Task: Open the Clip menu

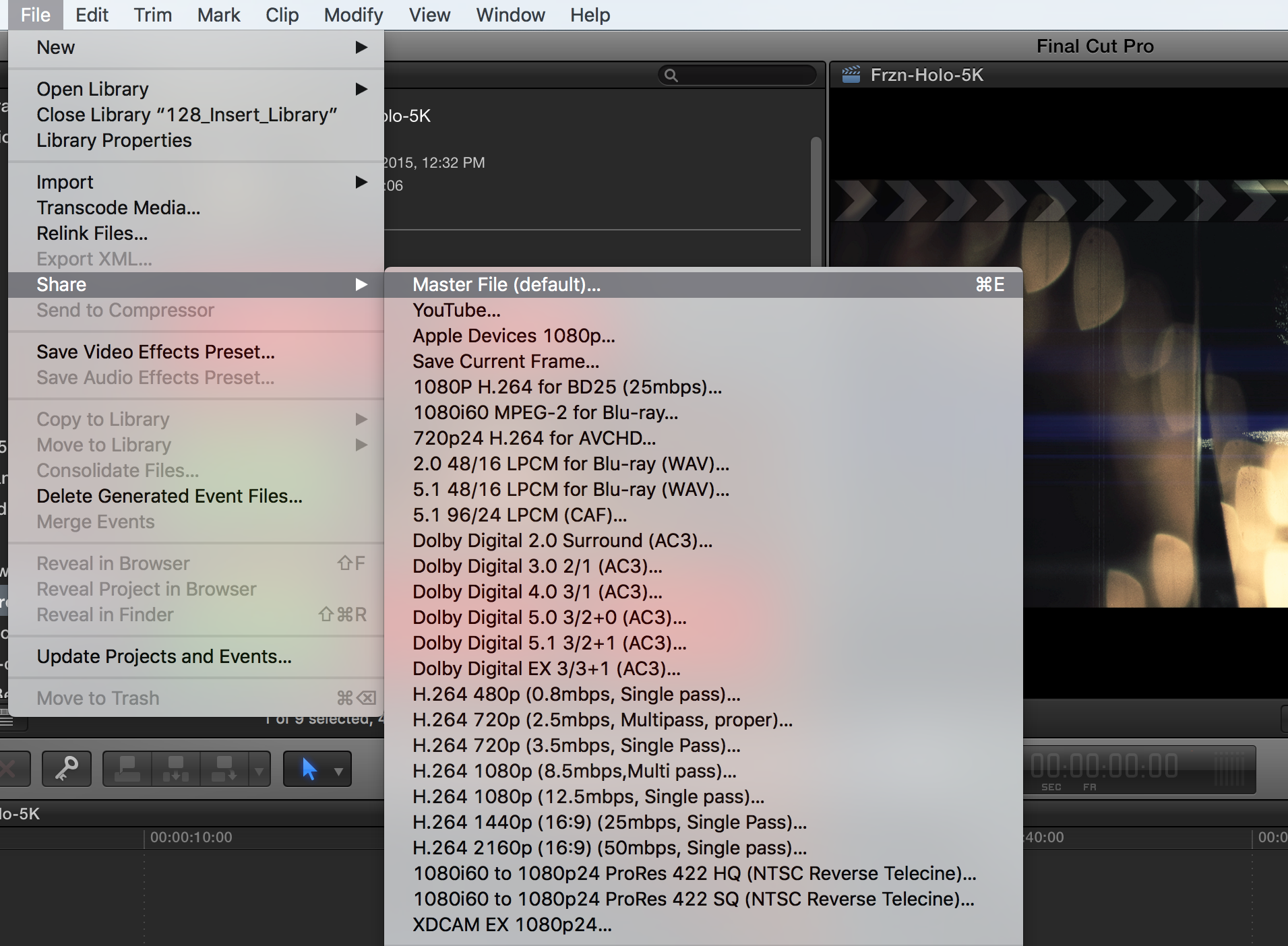Action: tap(282, 15)
